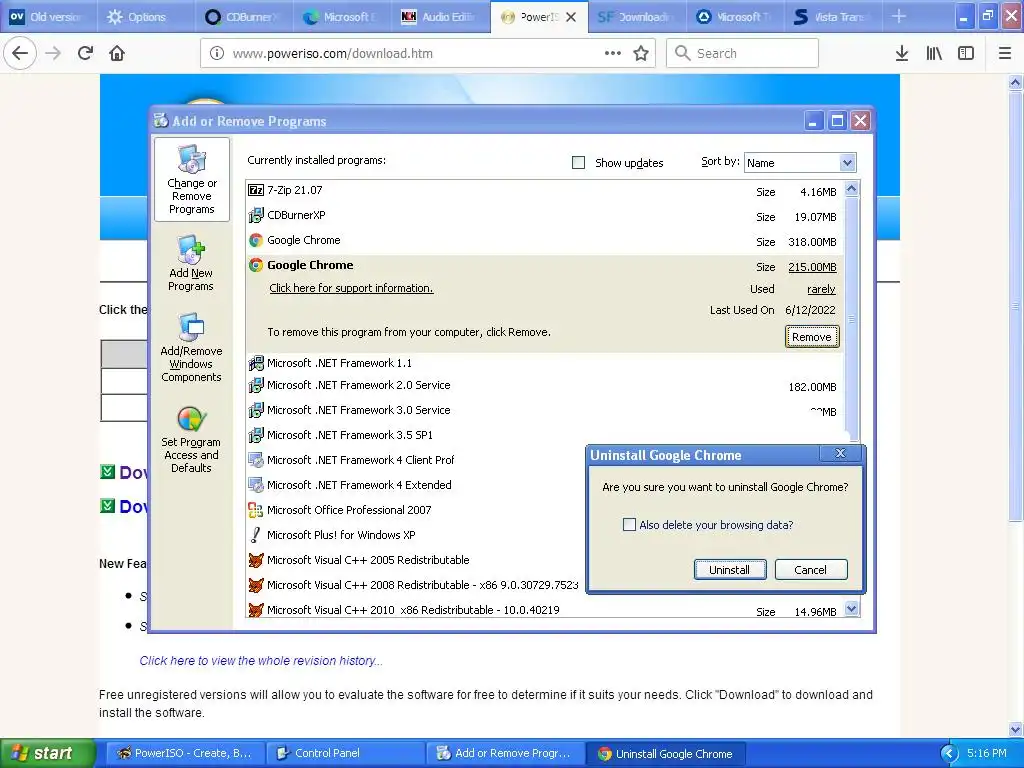This screenshot has width=1024, height=768.
Task: Click the 215.00MB size value
Action: click(x=812, y=267)
